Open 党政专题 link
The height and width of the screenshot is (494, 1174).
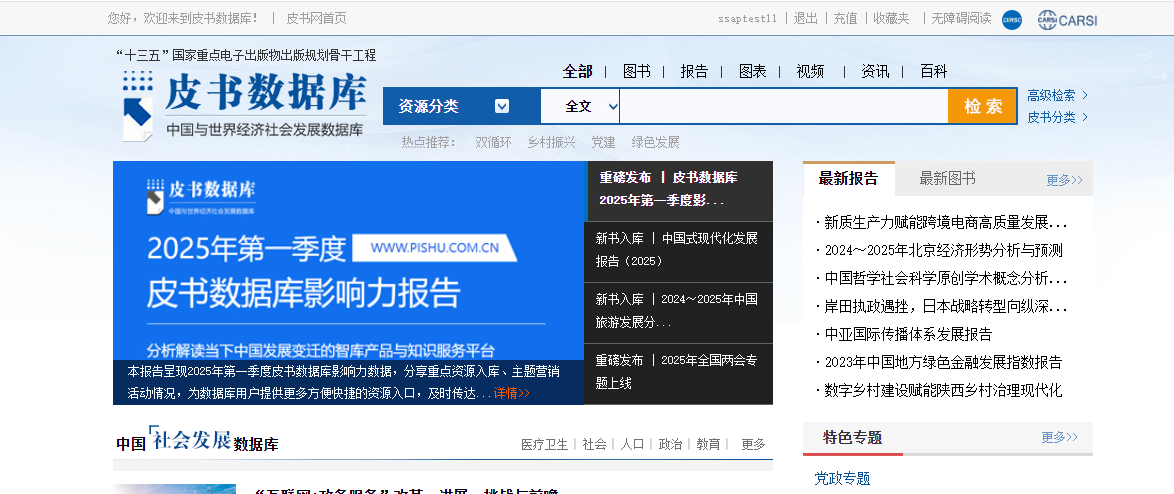[842, 478]
